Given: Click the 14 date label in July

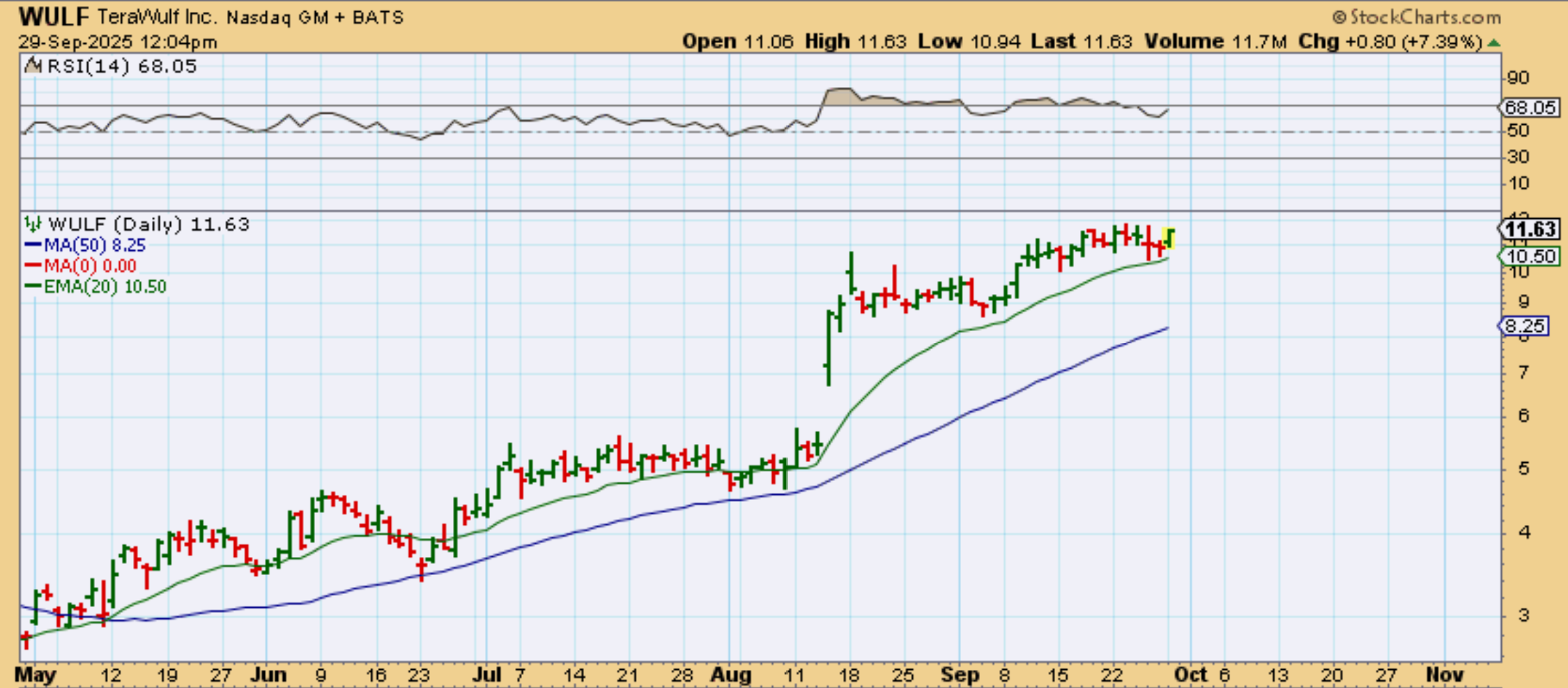Looking at the screenshot, I should pyautogui.click(x=574, y=675).
